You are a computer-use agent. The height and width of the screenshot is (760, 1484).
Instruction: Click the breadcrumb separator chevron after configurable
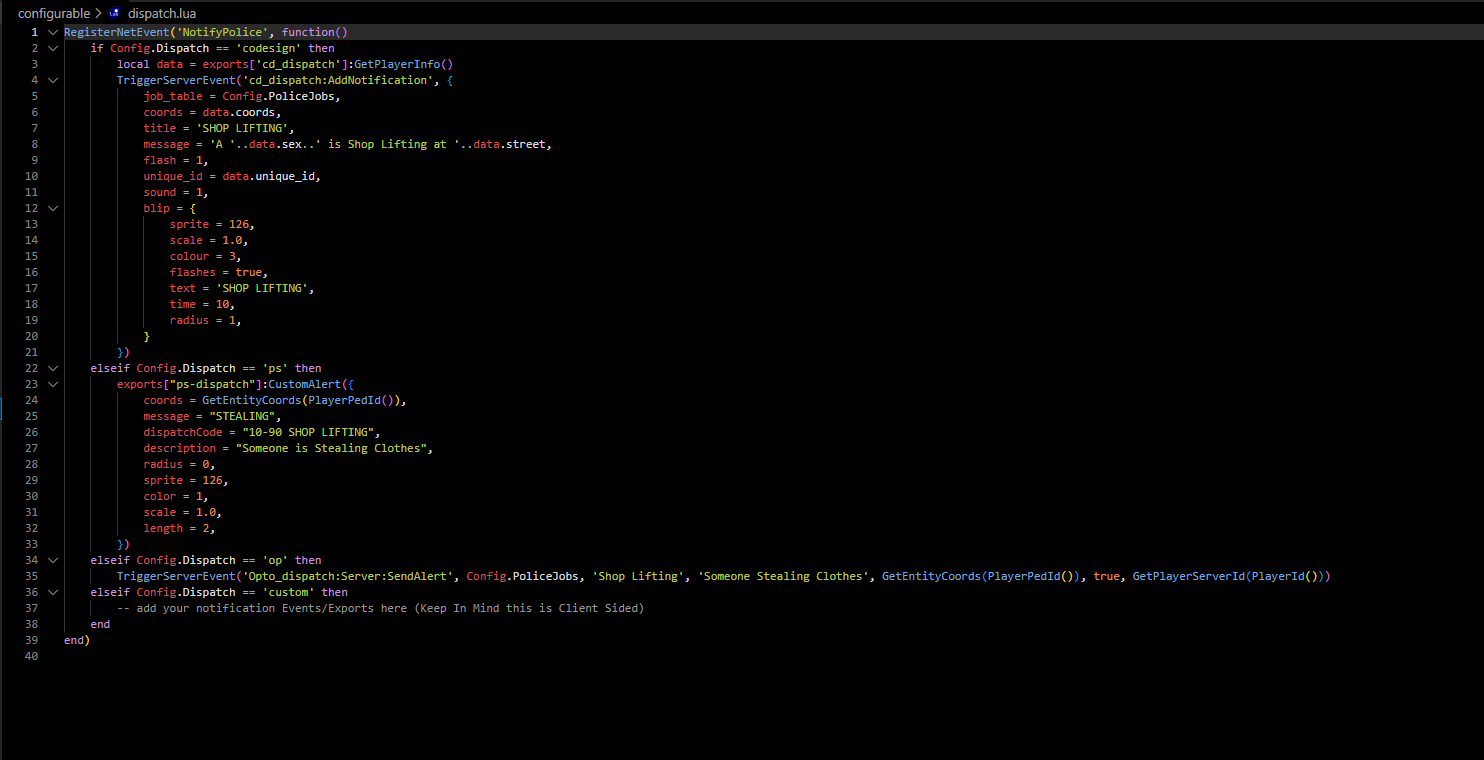(x=98, y=14)
